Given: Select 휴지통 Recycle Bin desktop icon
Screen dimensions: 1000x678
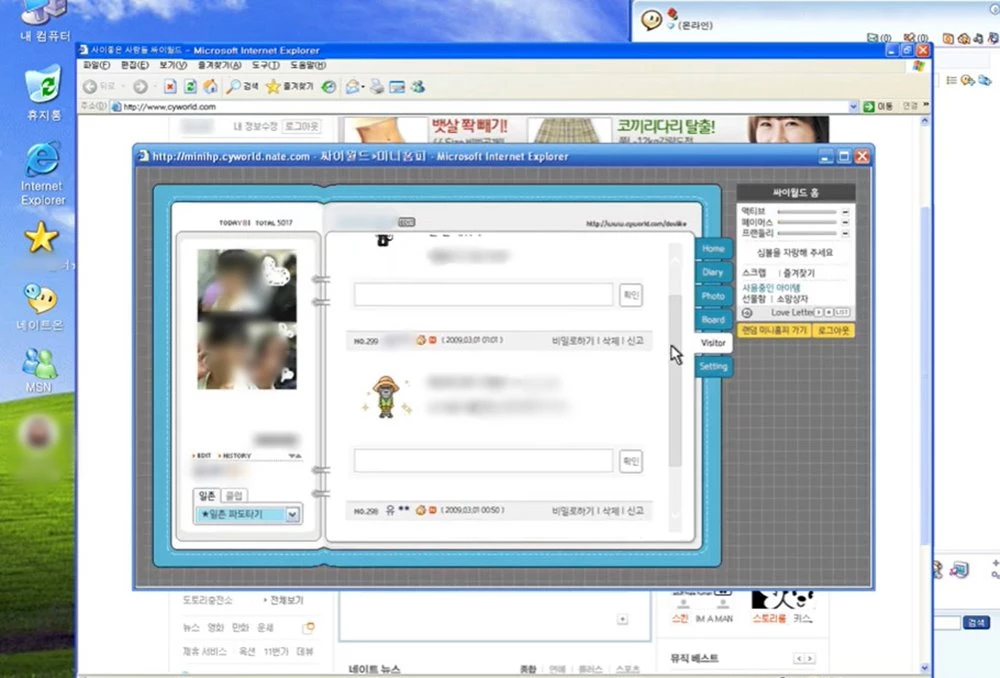Looking at the screenshot, I should click(x=44, y=93).
